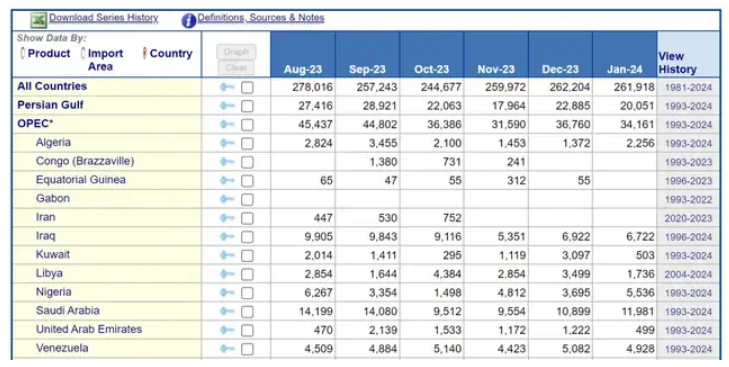The image size is (729, 367).
Task: Select the Country radio button
Action: [145, 53]
